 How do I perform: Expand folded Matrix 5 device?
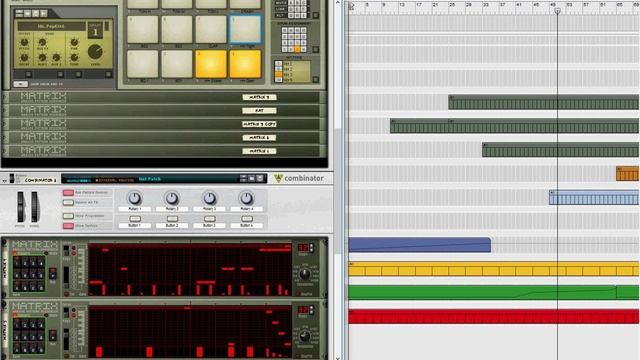point(5,97)
